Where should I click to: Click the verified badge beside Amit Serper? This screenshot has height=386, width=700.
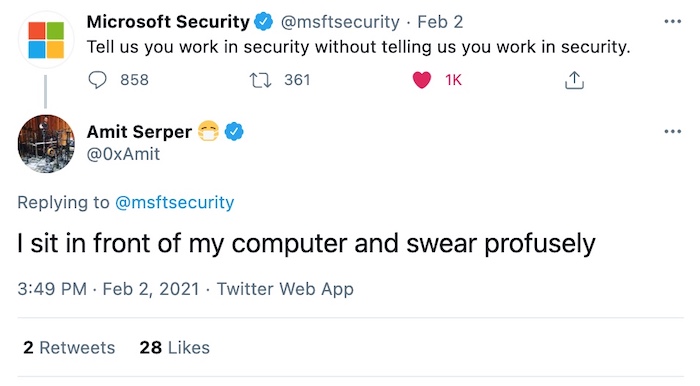click(x=234, y=132)
